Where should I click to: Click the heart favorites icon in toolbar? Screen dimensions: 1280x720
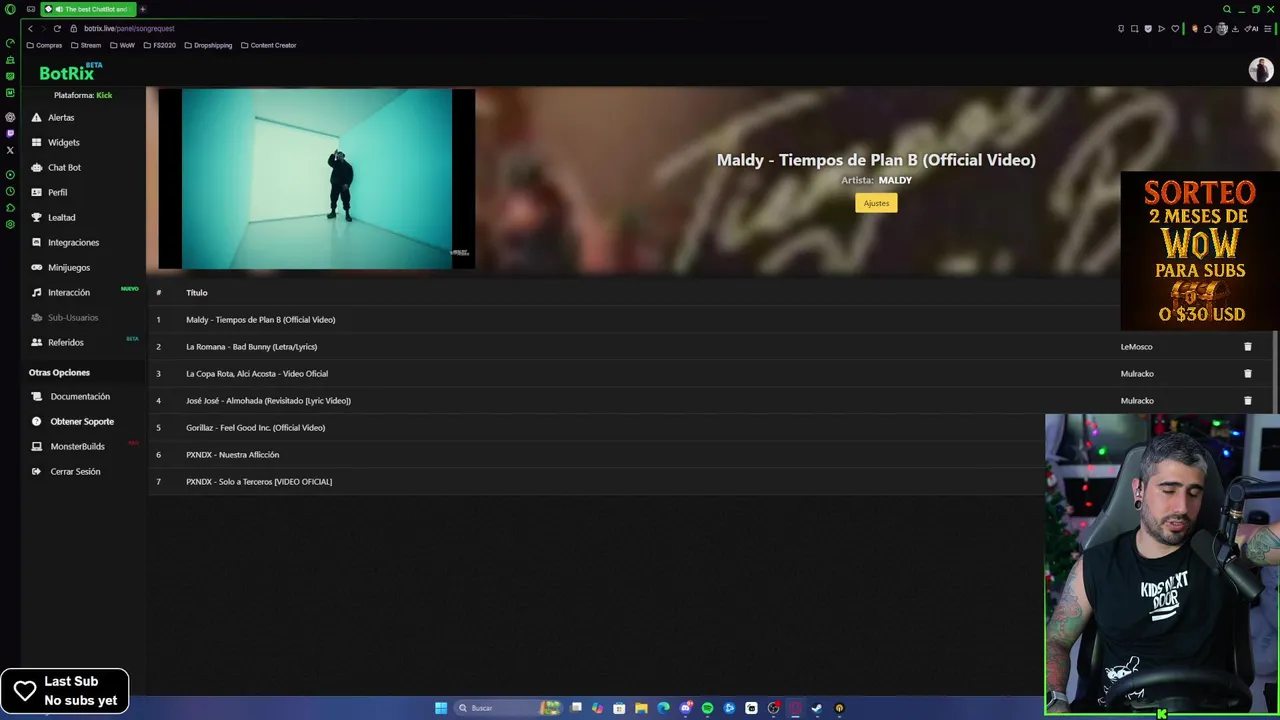(x=1175, y=28)
